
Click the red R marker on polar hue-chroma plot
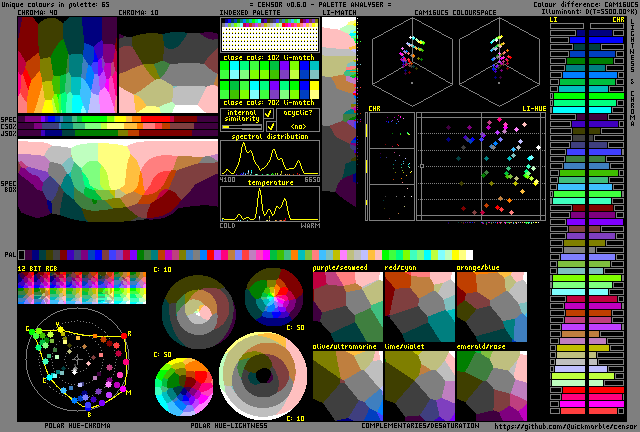(130, 335)
